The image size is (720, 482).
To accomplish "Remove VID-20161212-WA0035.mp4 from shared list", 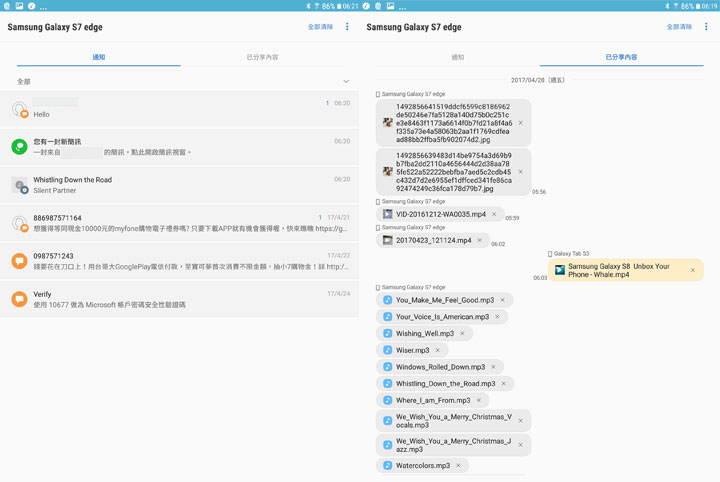I will (x=494, y=214).
